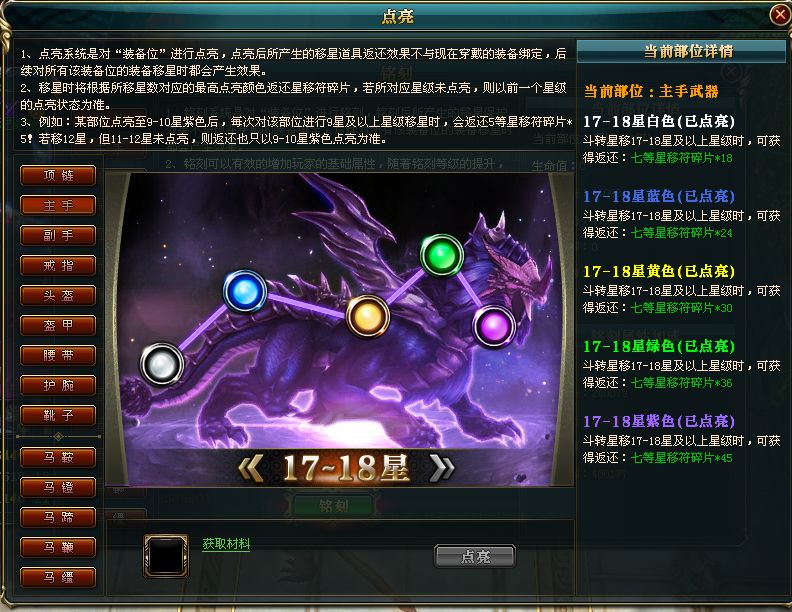The height and width of the screenshot is (612, 792).
Task: Select the 盔甲 slot button
Action: pyautogui.click(x=58, y=326)
